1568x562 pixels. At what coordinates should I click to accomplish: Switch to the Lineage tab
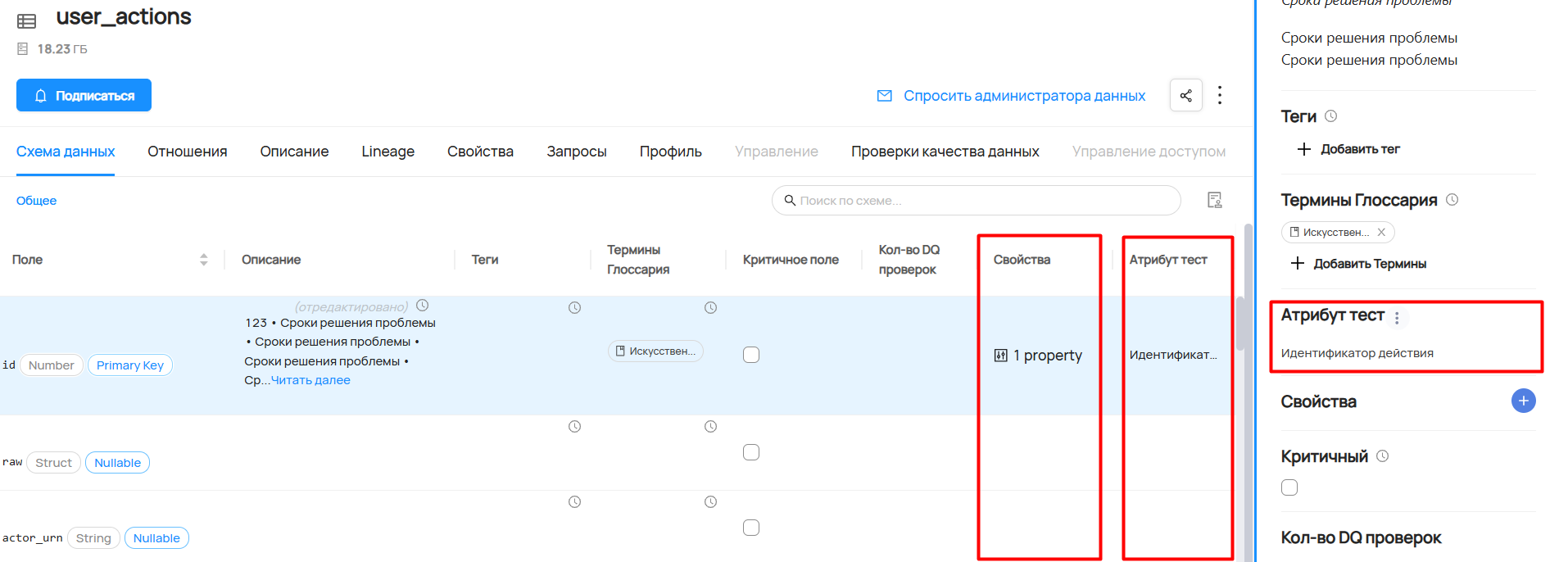[387, 152]
